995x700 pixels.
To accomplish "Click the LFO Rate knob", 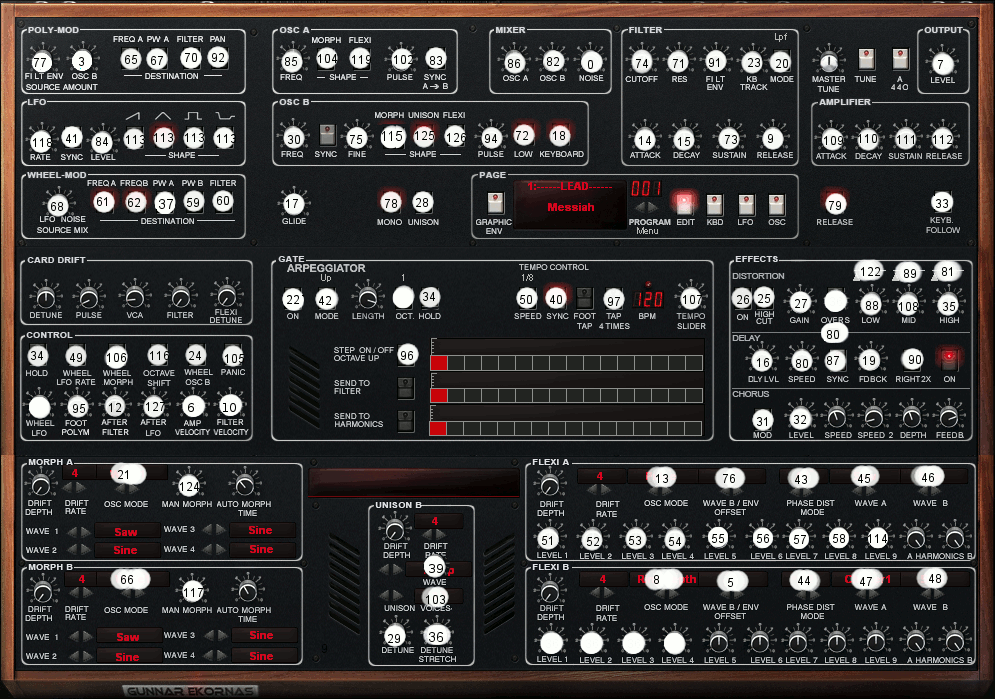I will pyautogui.click(x=41, y=141).
